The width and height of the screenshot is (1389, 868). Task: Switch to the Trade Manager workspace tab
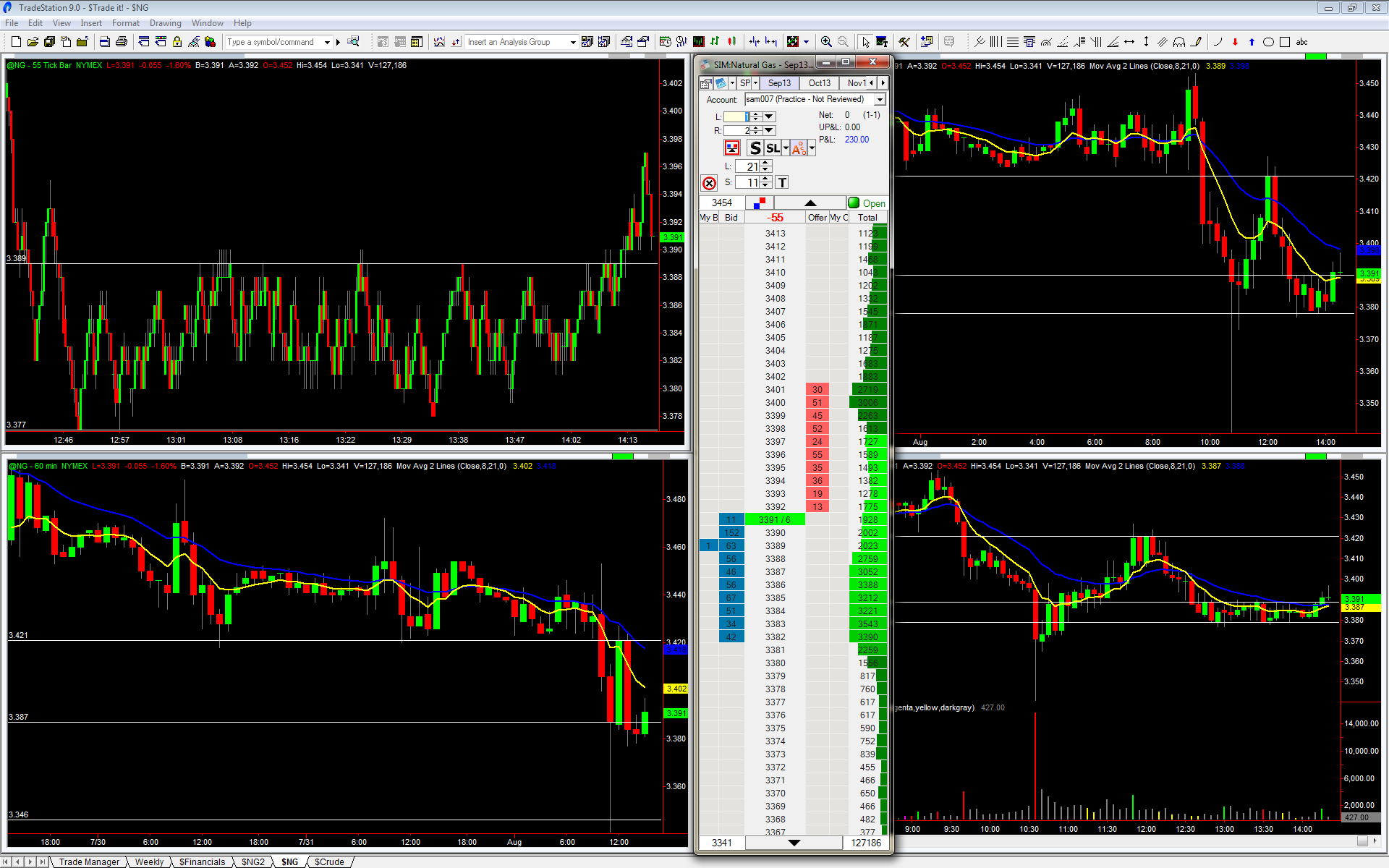(89, 861)
